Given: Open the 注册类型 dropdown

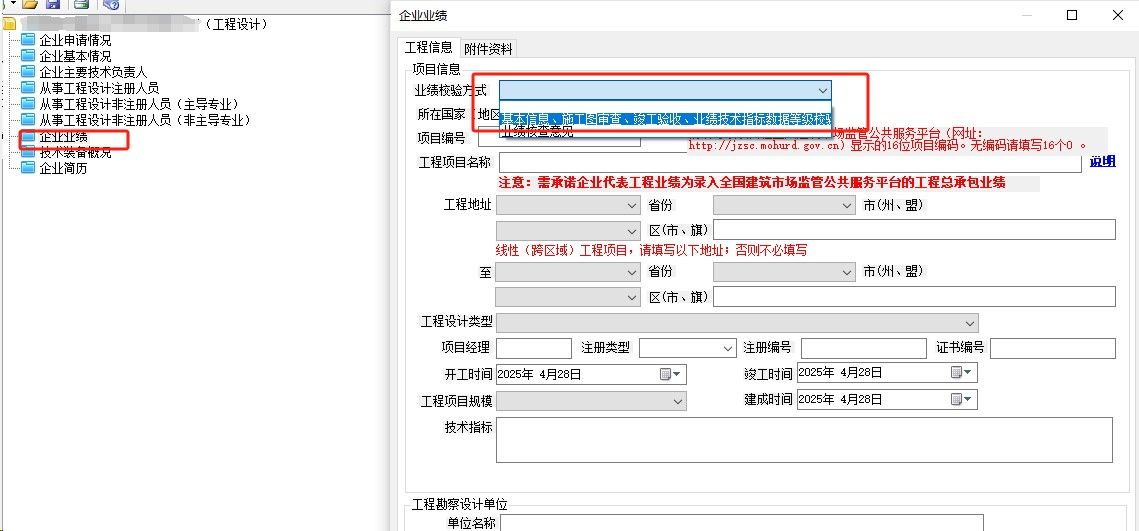Looking at the screenshot, I should tap(727, 348).
